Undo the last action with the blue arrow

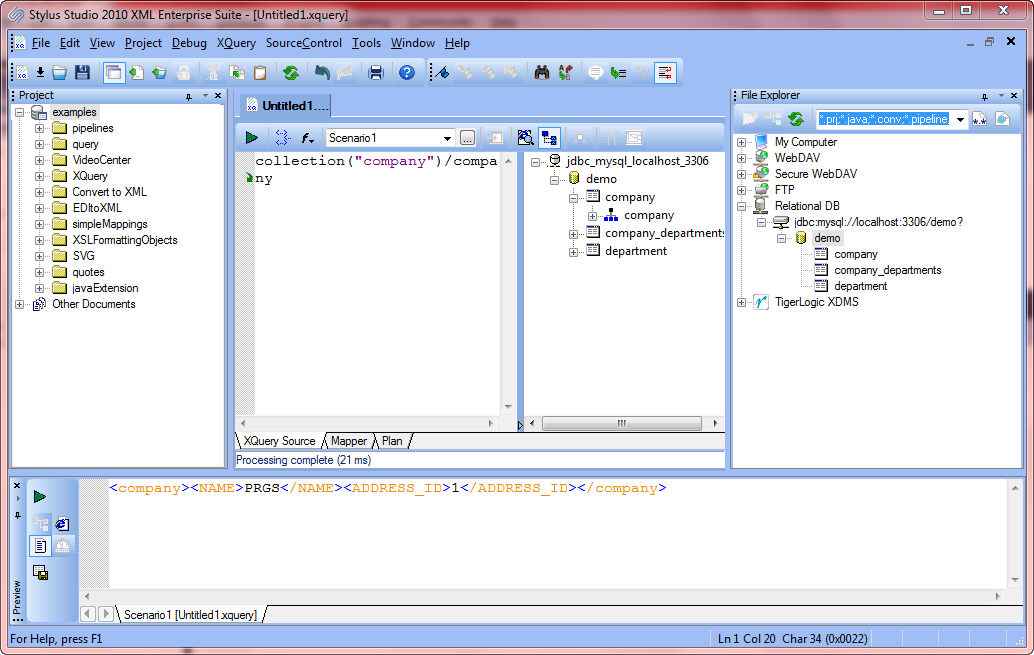(x=322, y=73)
